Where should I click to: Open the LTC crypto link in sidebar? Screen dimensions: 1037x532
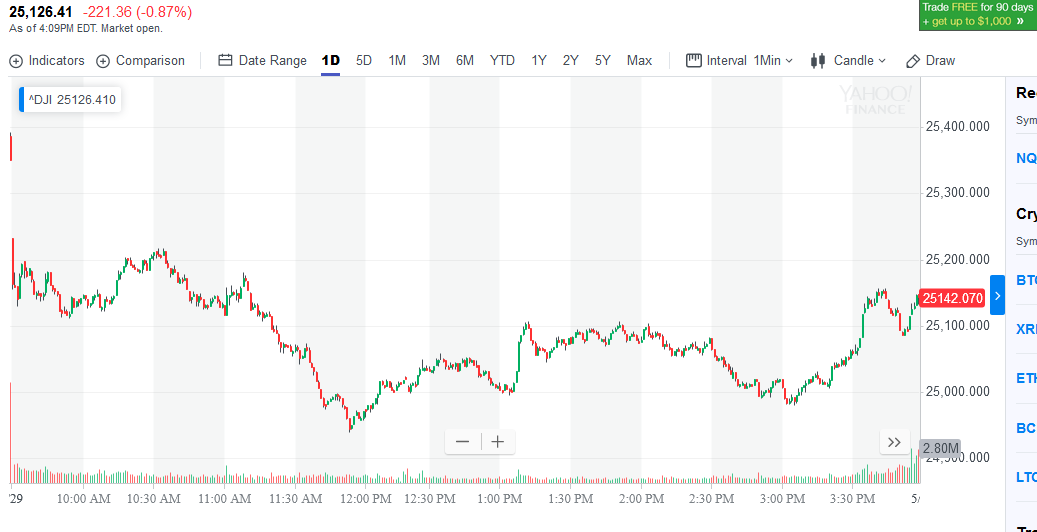[x=1026, y=477]
